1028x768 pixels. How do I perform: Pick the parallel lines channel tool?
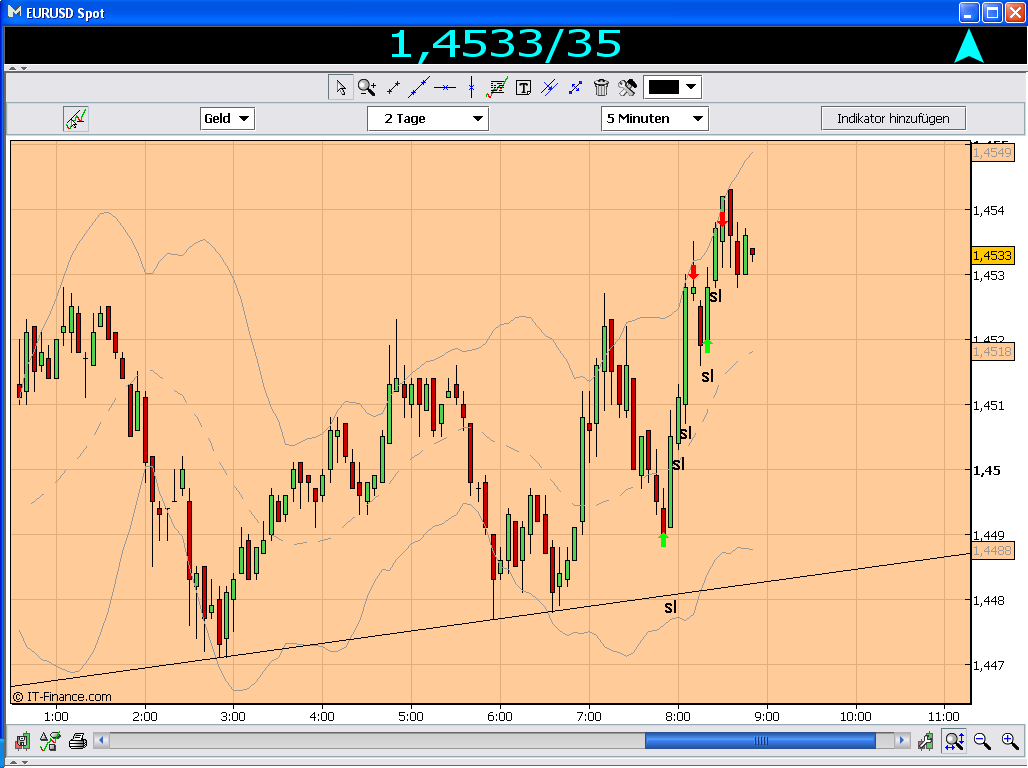tap(549, 87)
